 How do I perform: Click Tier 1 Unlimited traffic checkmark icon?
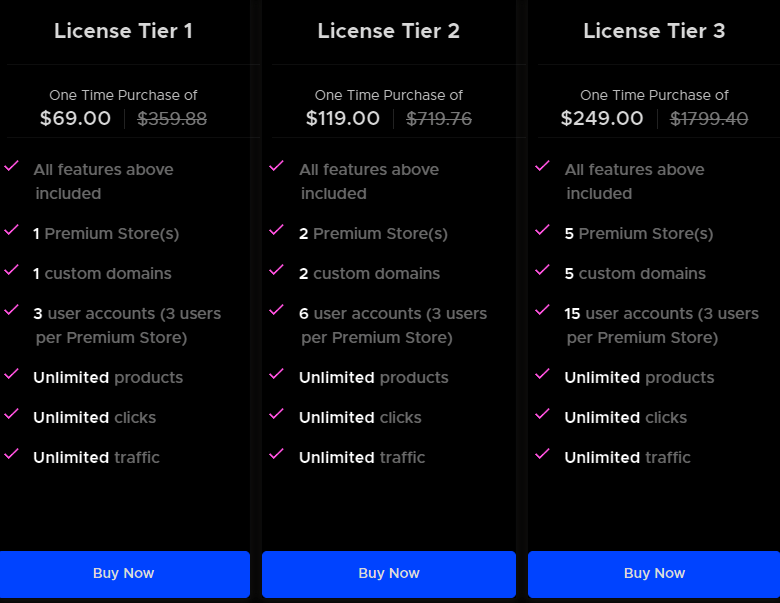click(x=11, y=455)
